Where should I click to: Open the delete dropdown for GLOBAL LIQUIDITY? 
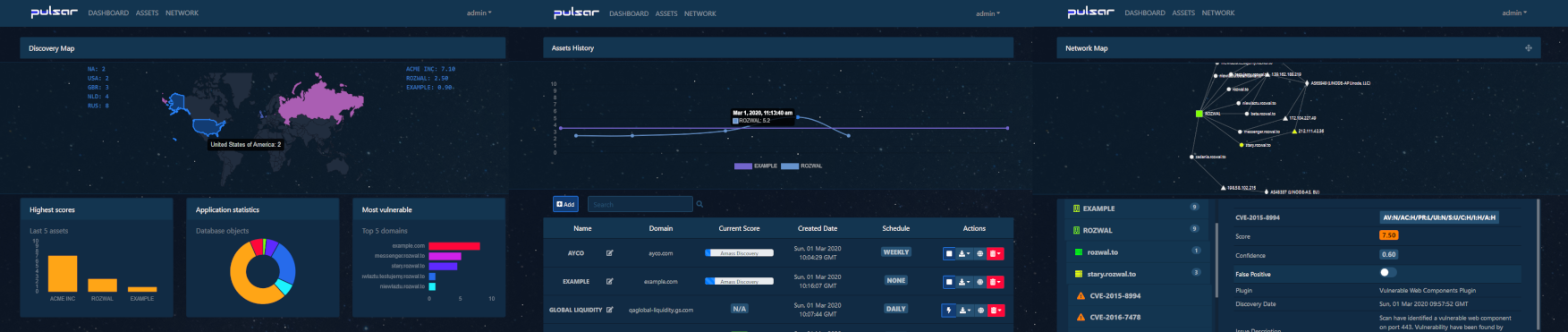click(996, 311)
